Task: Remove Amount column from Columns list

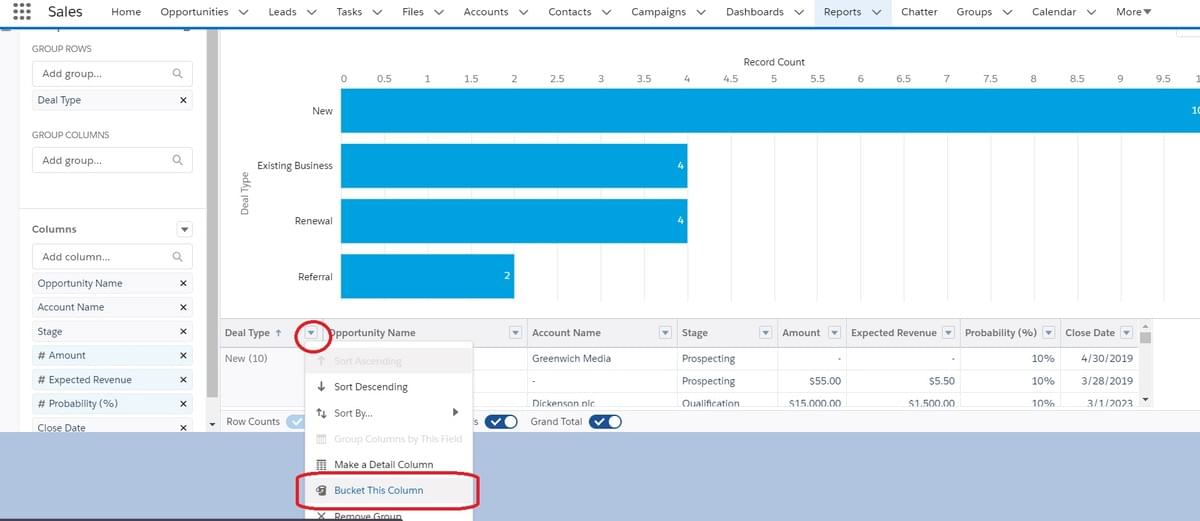Action: click(183, 355)
